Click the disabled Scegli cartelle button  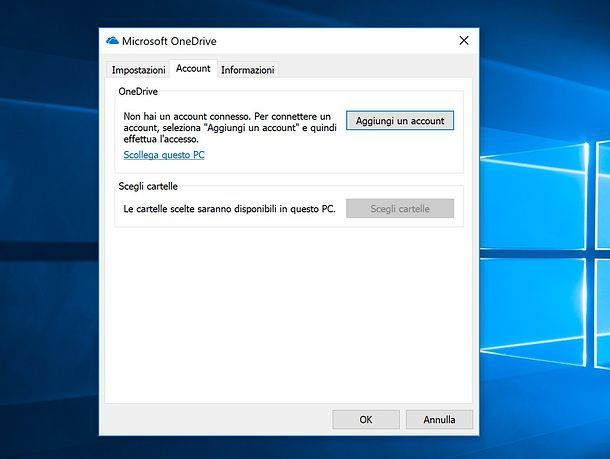coord(400,208)
